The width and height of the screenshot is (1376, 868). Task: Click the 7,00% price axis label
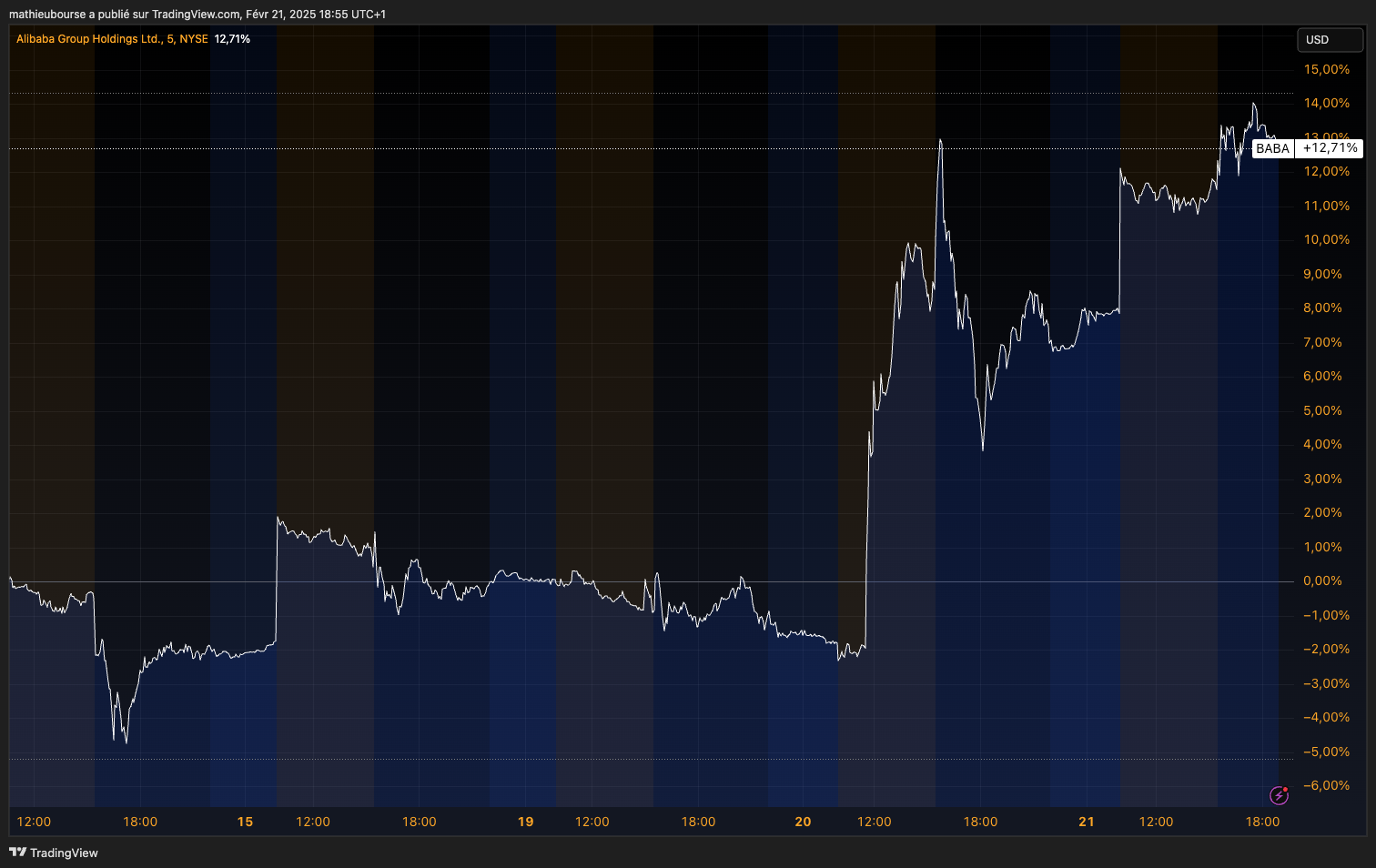click(1323, 342)
